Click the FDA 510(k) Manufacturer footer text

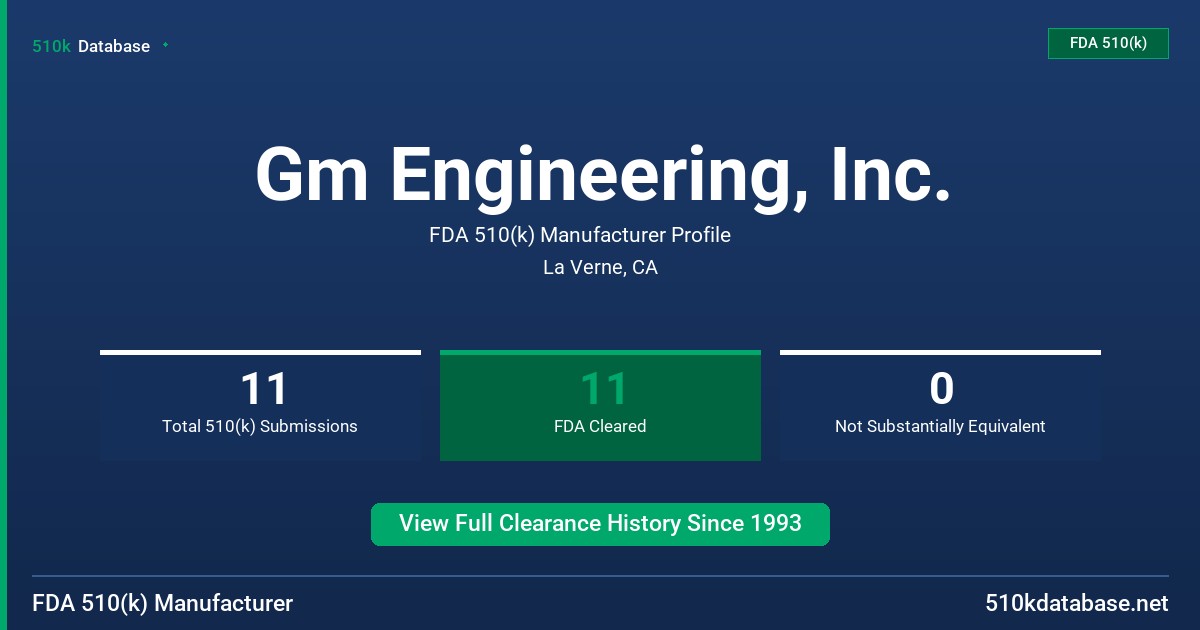point(163,604)
